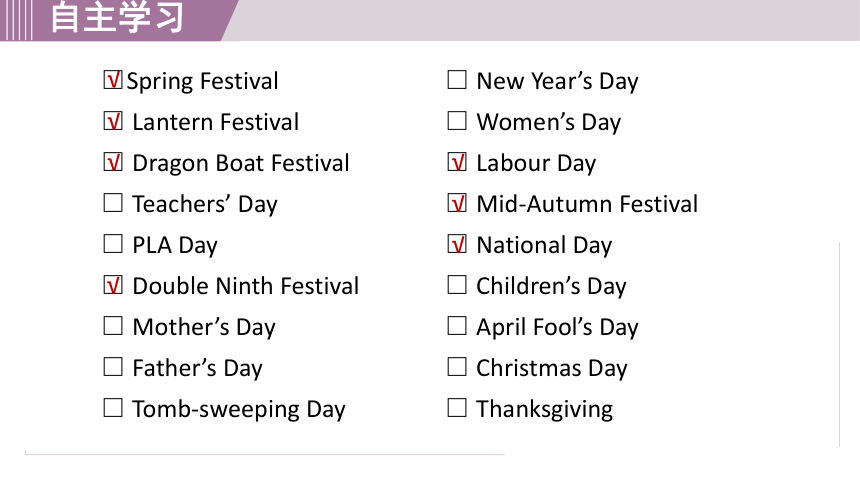Tick the Thanksgiving checkbox
This screenshot has height=484, width=860.
click(x=457, y=408)
